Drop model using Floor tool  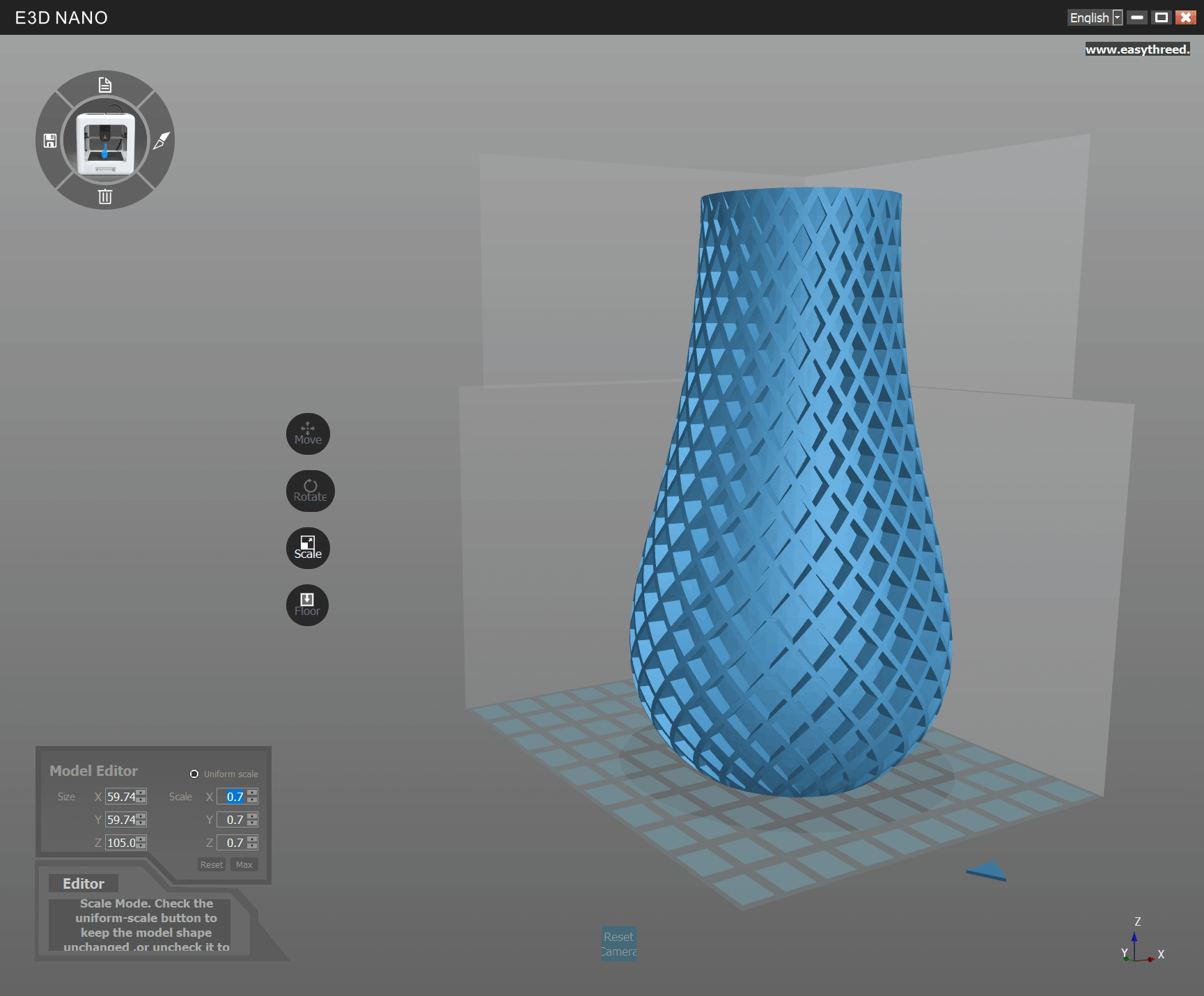pos(307,605)
